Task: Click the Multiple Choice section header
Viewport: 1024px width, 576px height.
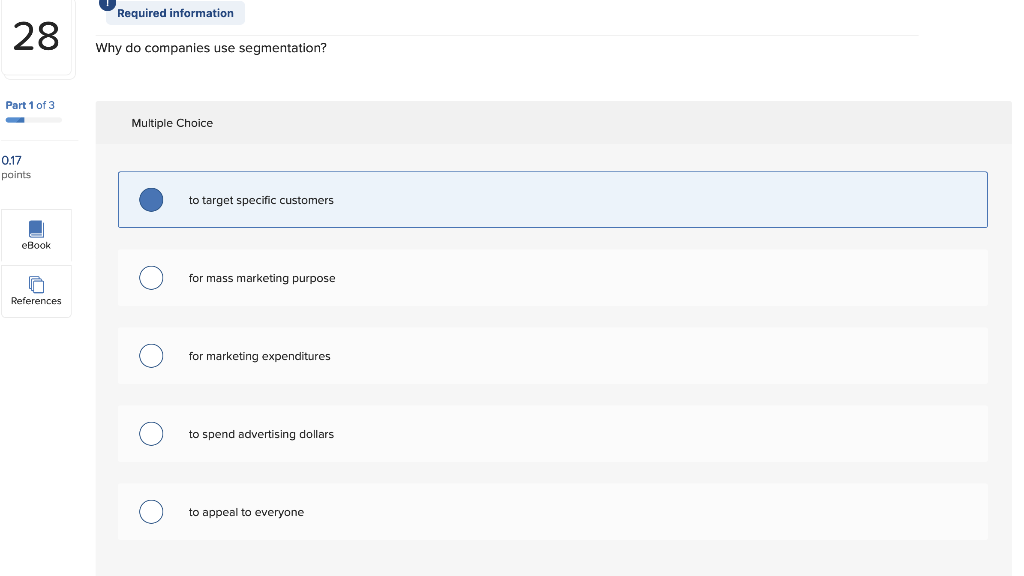Action: click(172, 123)
